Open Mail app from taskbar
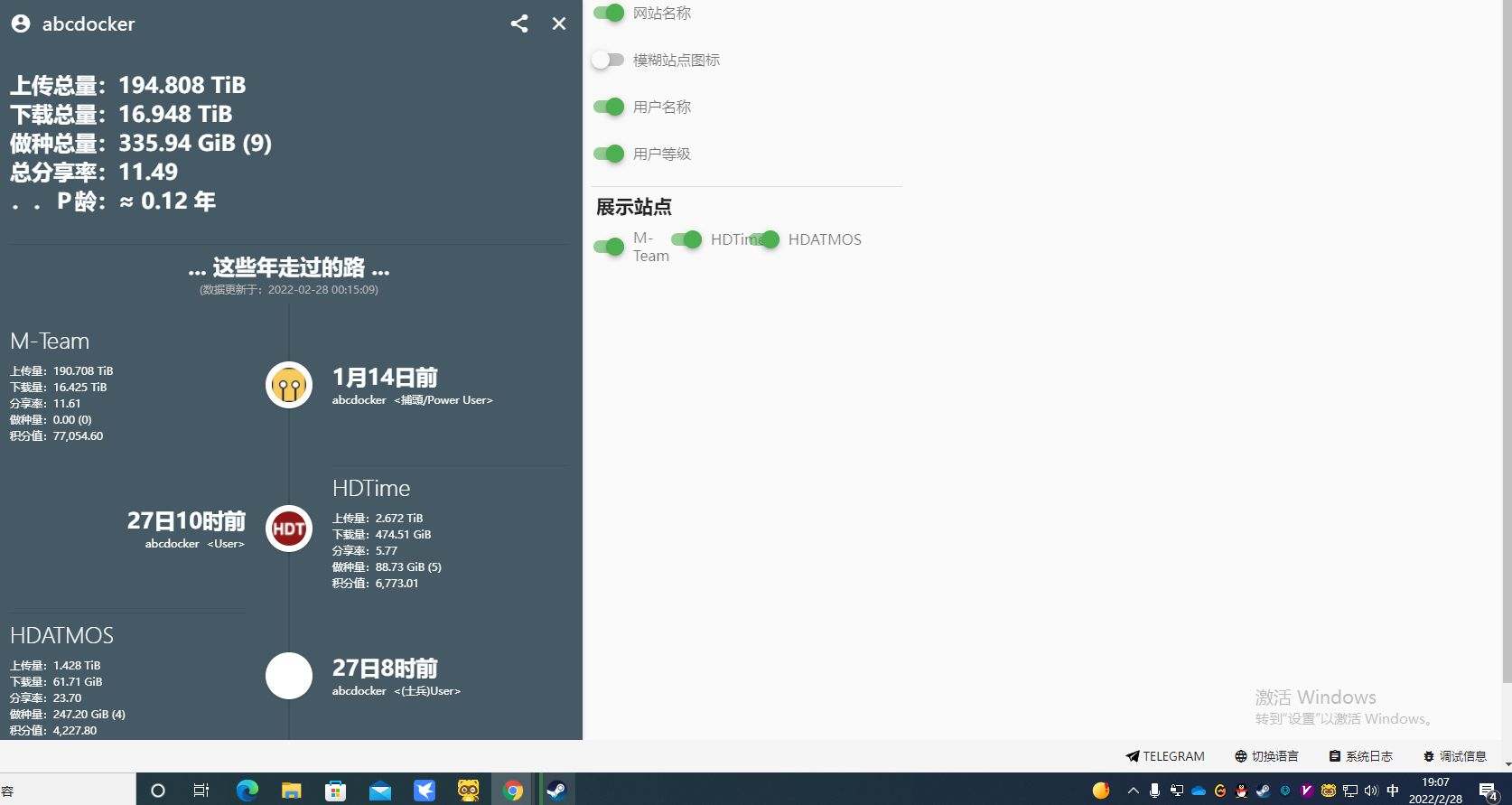Viewport: 1512px width, 805px height. 380,791
